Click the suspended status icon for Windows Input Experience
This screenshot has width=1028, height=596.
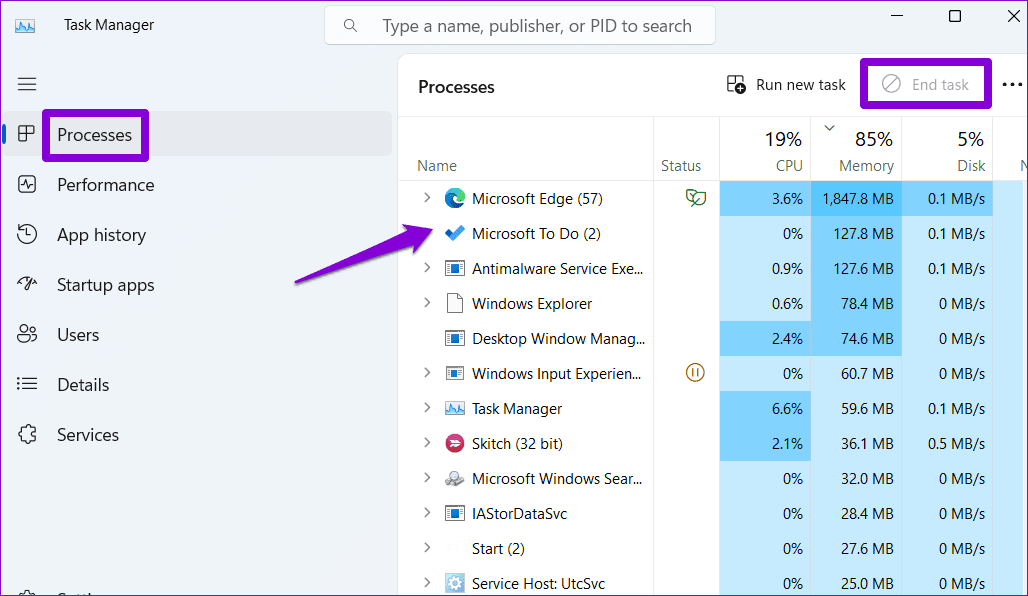[x=696, y=373]
